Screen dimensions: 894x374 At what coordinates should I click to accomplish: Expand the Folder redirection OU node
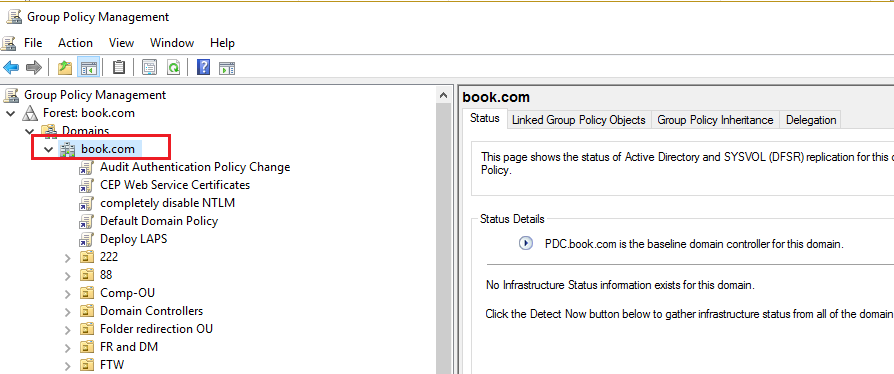point(68,330)
